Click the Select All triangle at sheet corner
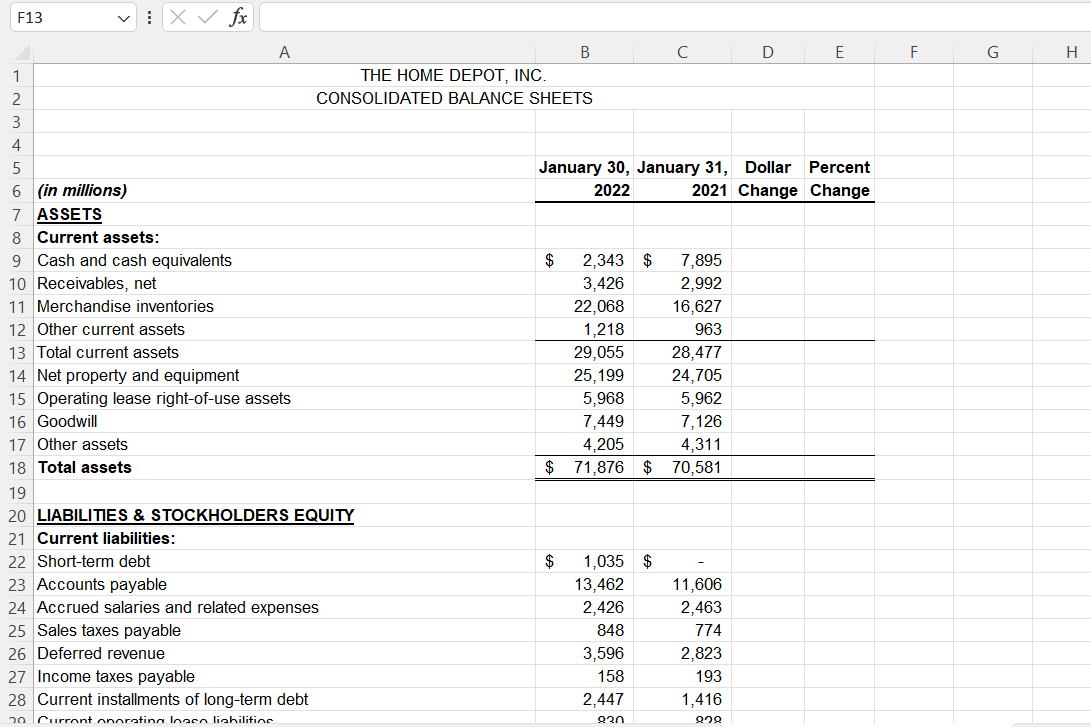 coord(21,51)
